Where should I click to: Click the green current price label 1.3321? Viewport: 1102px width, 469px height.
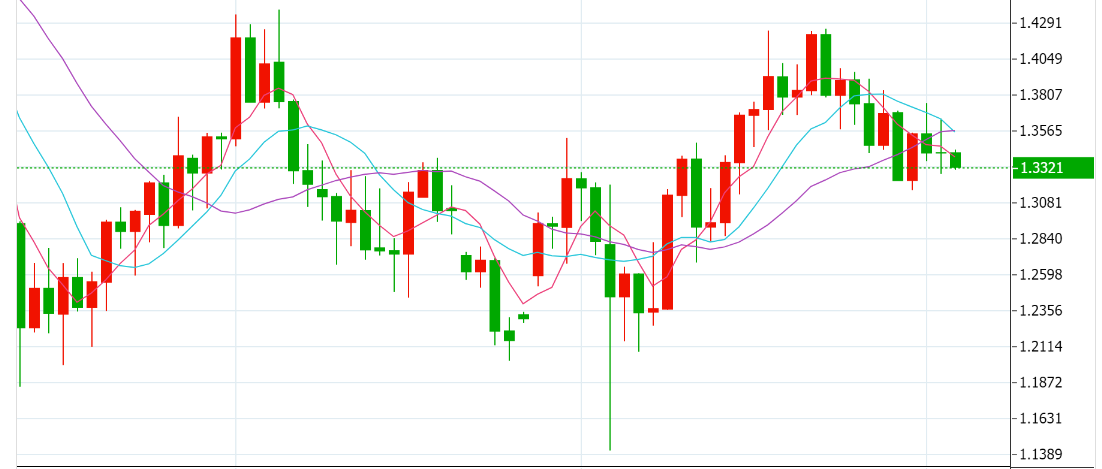(x=1053, y=168)
